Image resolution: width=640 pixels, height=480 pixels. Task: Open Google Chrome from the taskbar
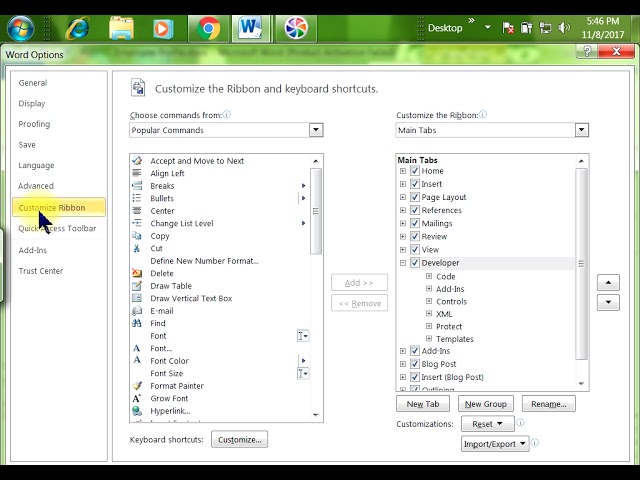[208, 28]
